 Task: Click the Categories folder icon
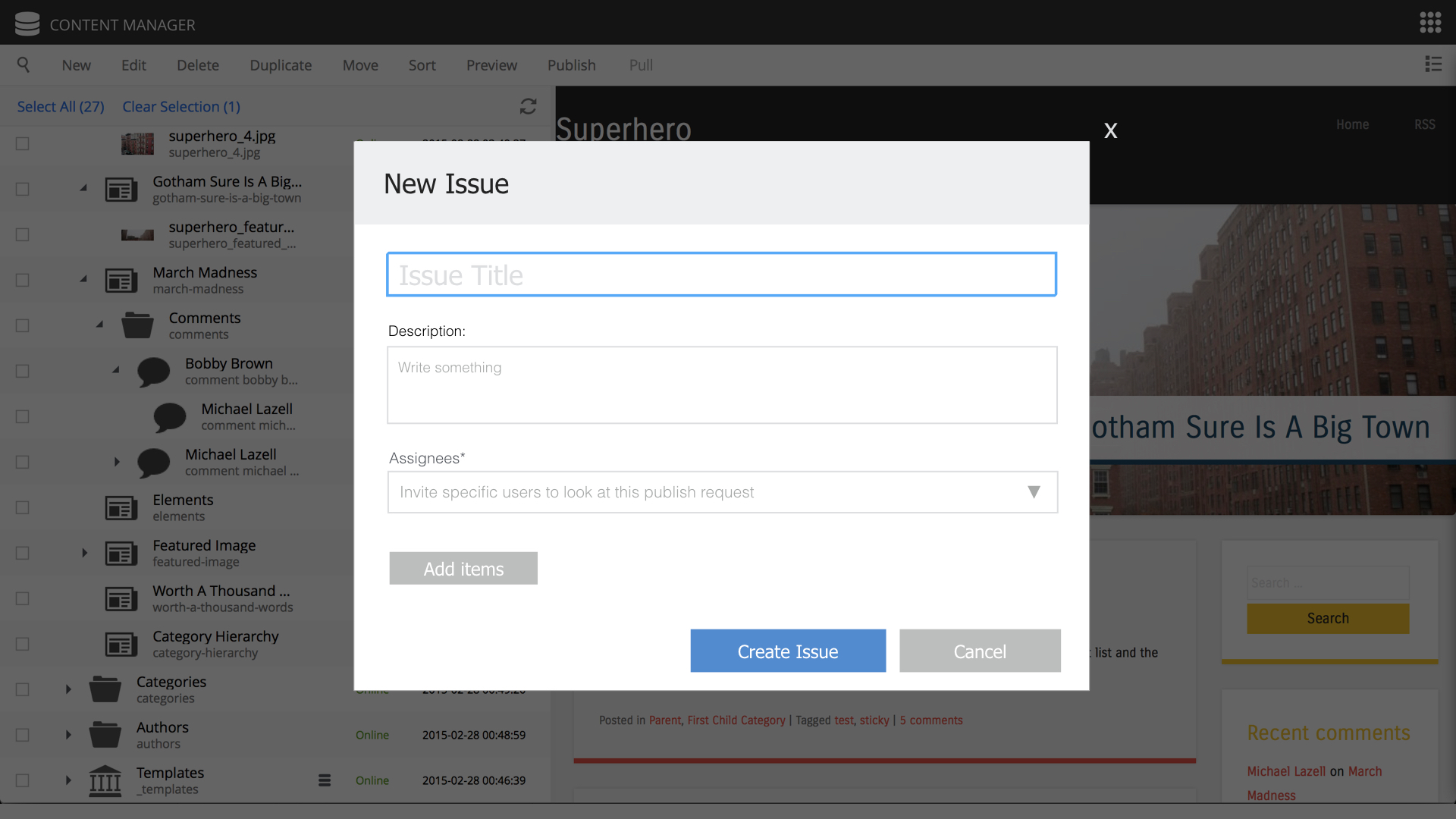pyautogui.click(x=105, y=689)
